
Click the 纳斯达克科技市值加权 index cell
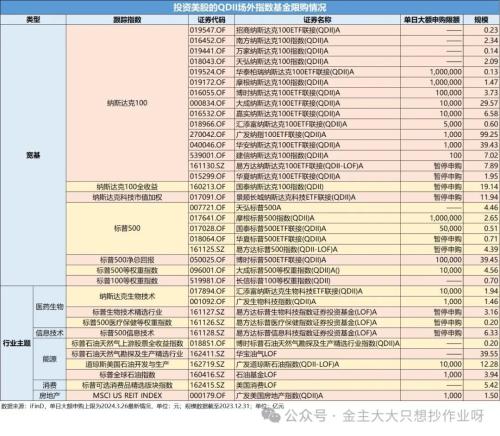click(127, 197)
